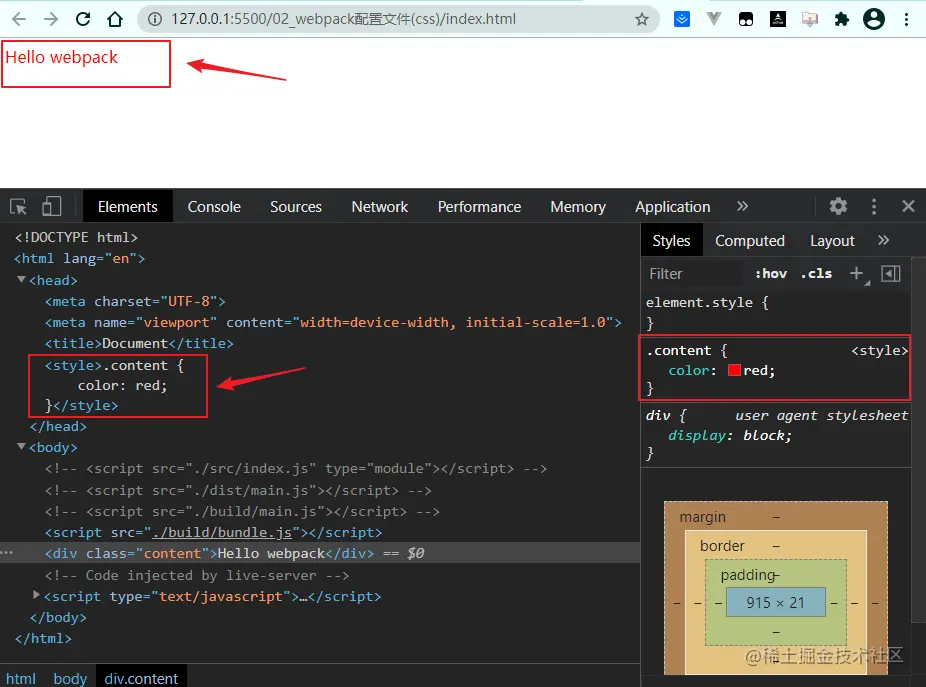Open DevTools customize three-dot menu
Viewport: 926px width, 687px height.
[874, 206]
